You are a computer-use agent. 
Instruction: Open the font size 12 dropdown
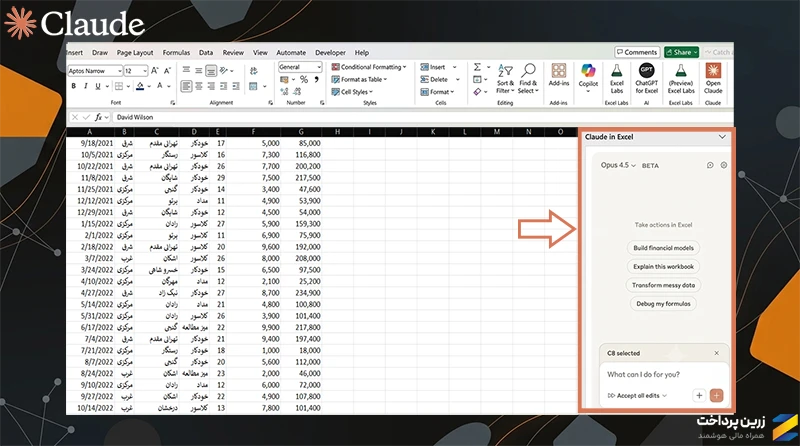145,71
